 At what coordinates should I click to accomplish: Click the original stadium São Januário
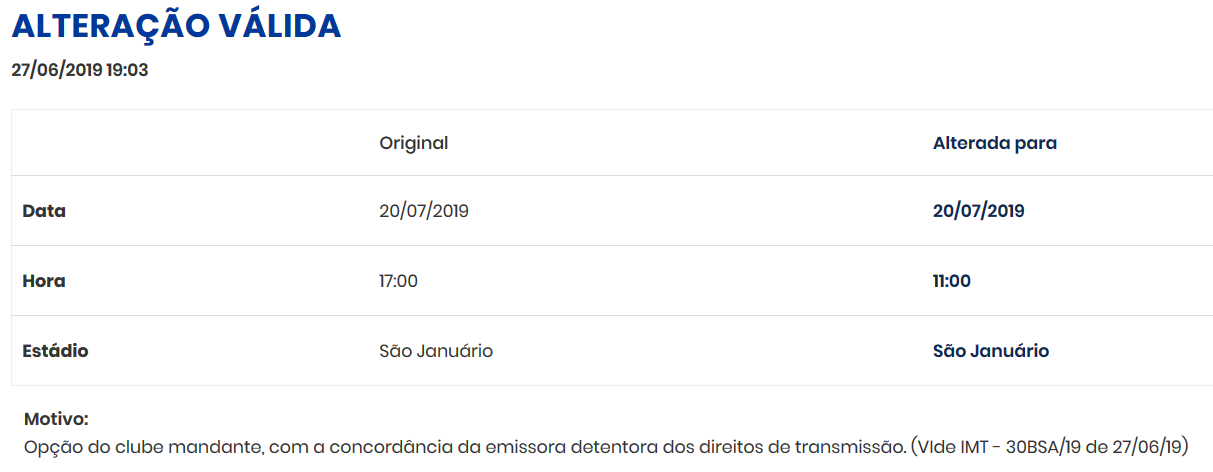coord(436,351)
